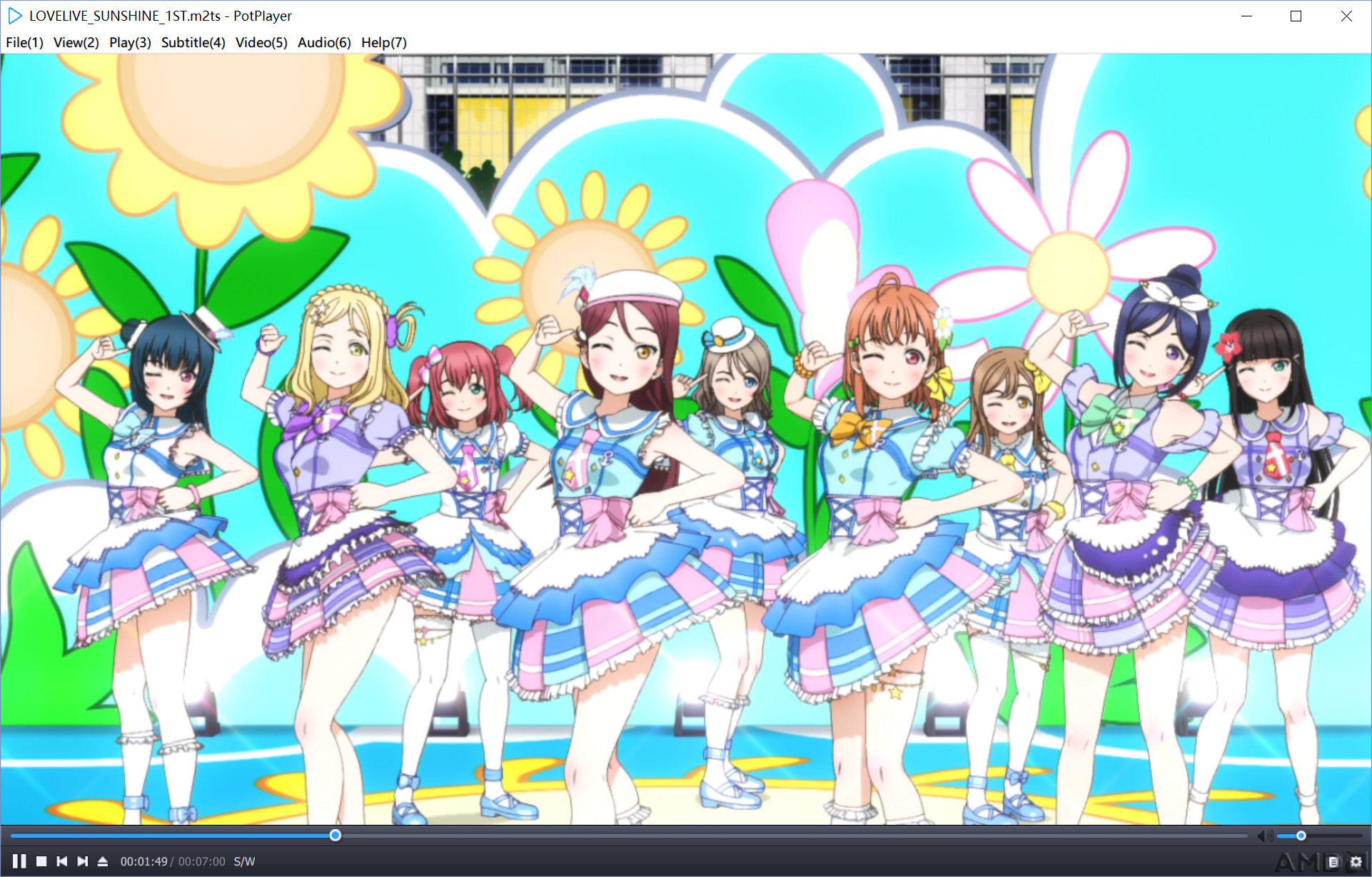Viewport: 1372px width, 877px height.
Task: Open the File(1) menu
Action: click(25, 42)
